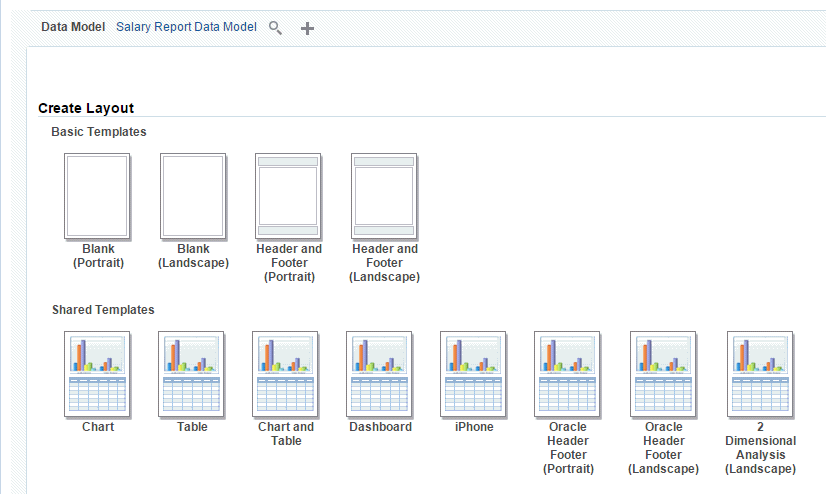This screenshot has height=494, width=826.
Task: Click the Create Layout heading
Action: pyautogui.click(x=86, y=108)
